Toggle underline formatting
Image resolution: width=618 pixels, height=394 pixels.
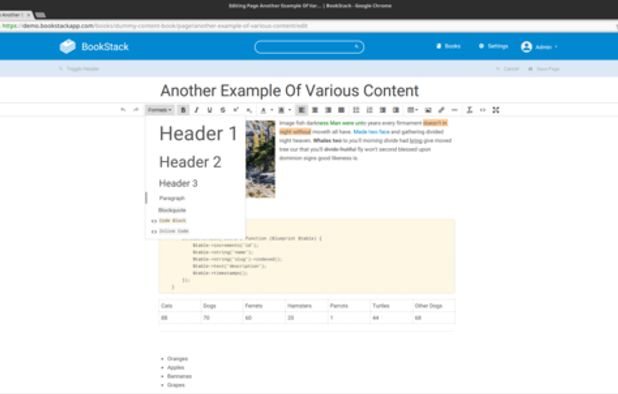(x=209, y=110)
